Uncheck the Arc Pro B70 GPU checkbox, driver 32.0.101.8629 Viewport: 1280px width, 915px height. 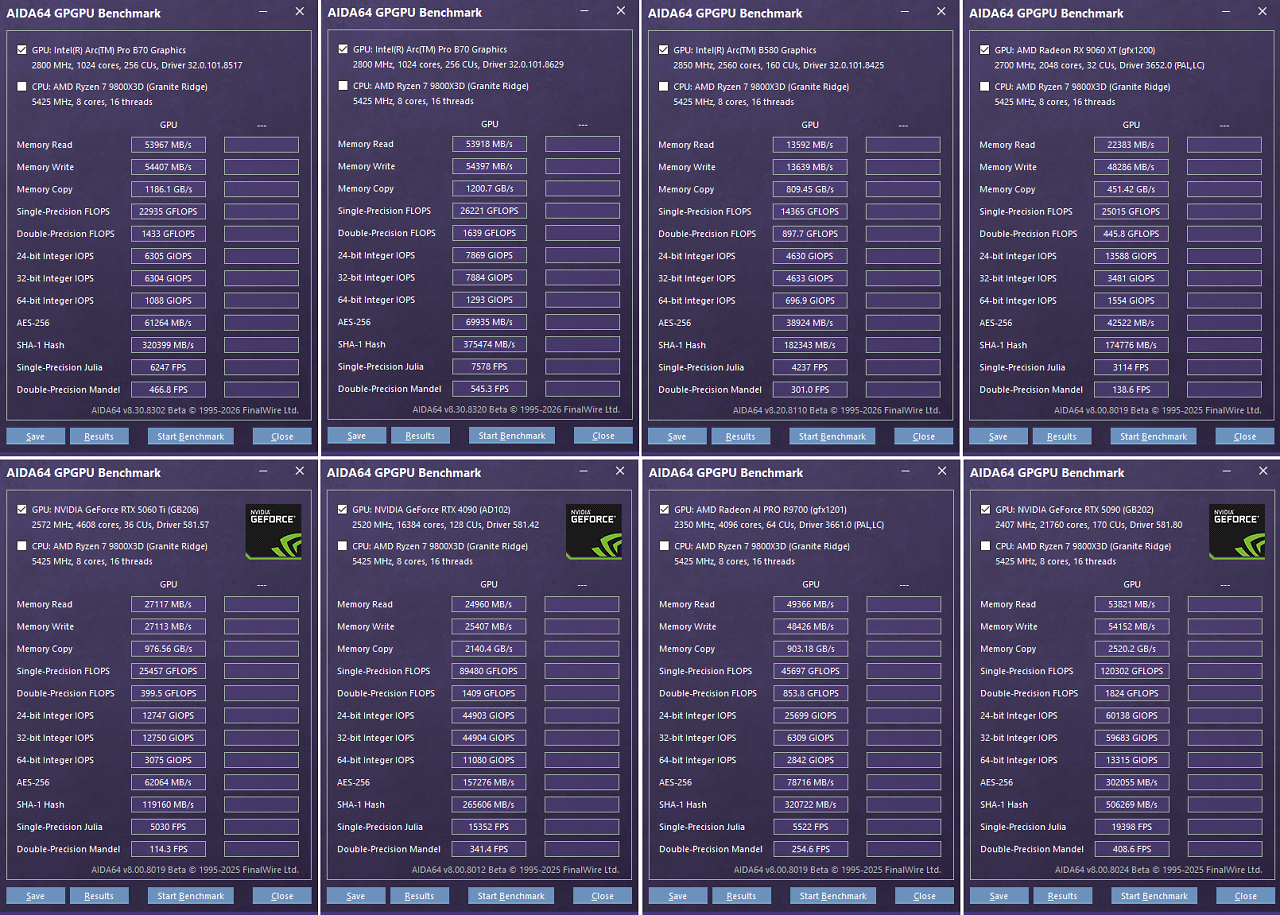click(344, 49)
